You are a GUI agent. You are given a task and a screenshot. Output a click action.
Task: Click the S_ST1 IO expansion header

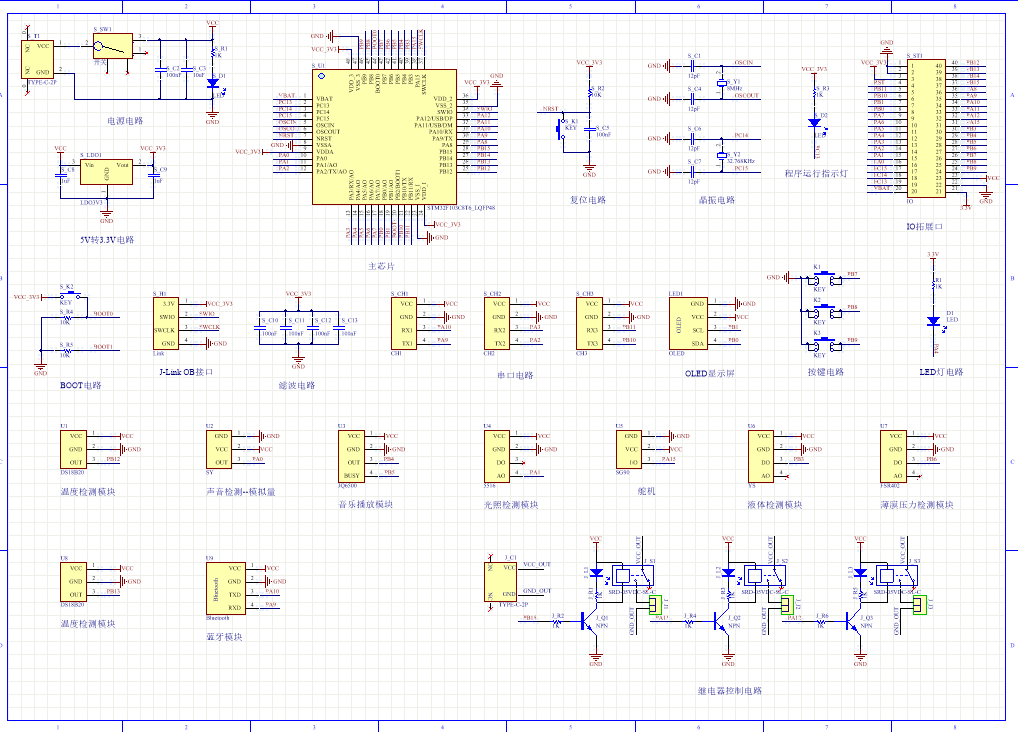pyautogui.click(x=926, y=128)
